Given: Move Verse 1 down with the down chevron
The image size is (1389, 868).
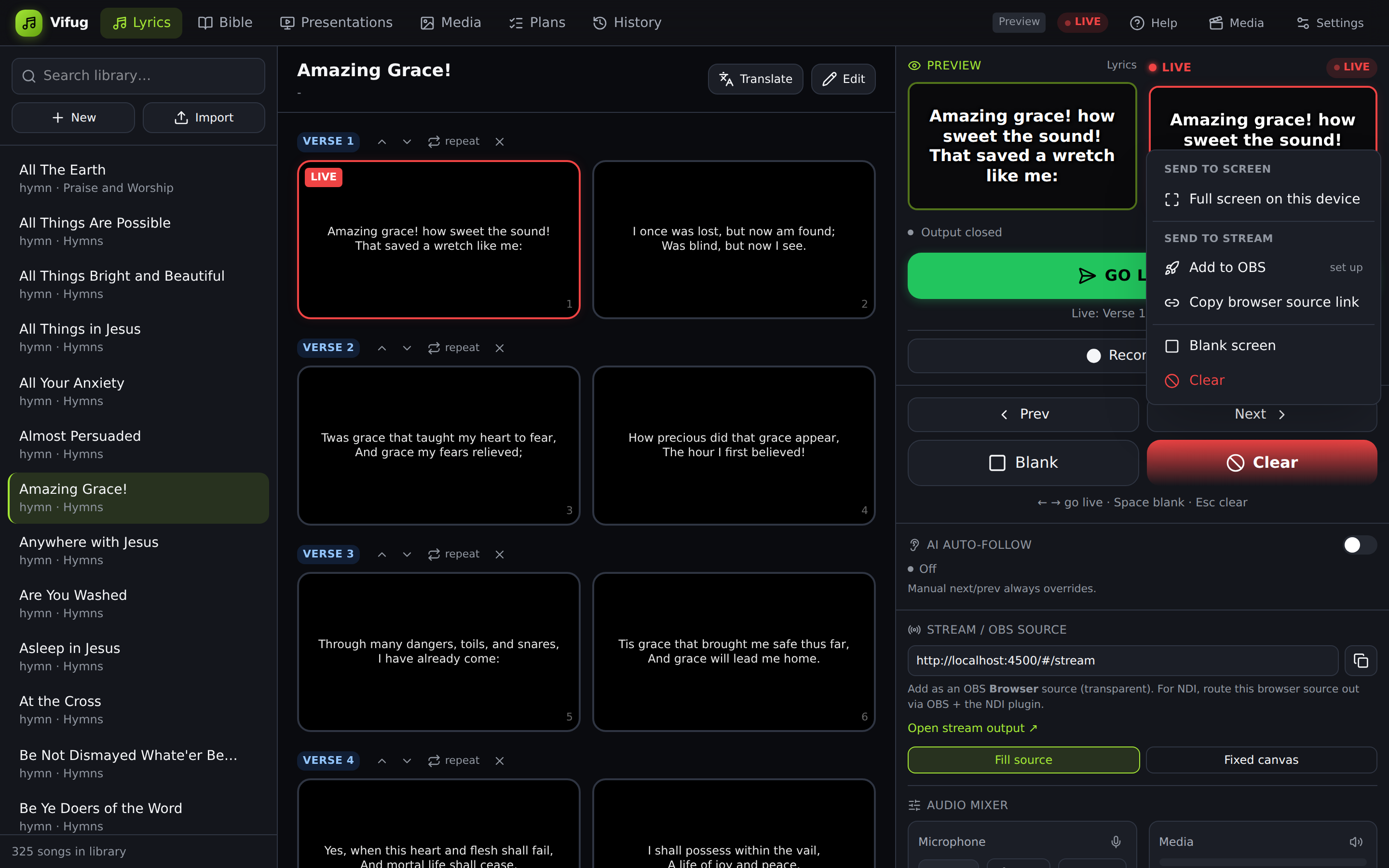Looking at the screenshot, I should 407,142.
